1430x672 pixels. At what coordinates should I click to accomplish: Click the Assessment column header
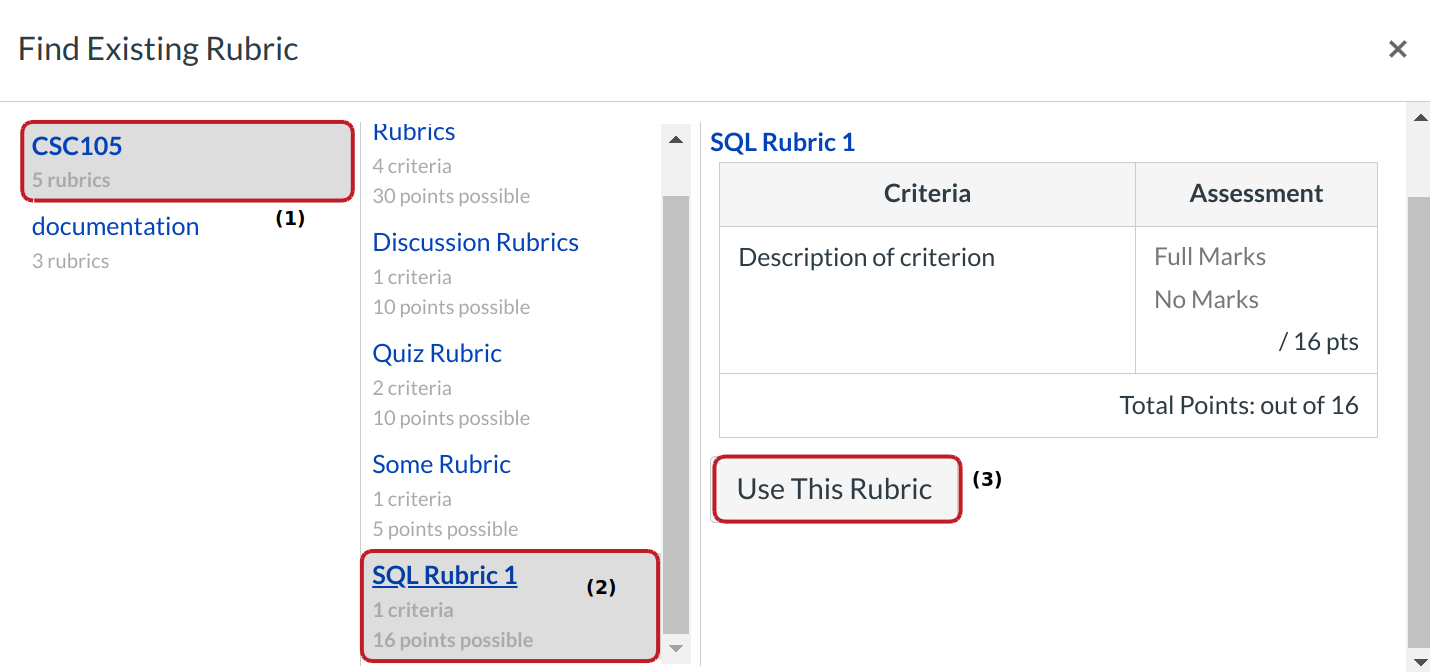pyautogui.click(x=1256, y=194)
